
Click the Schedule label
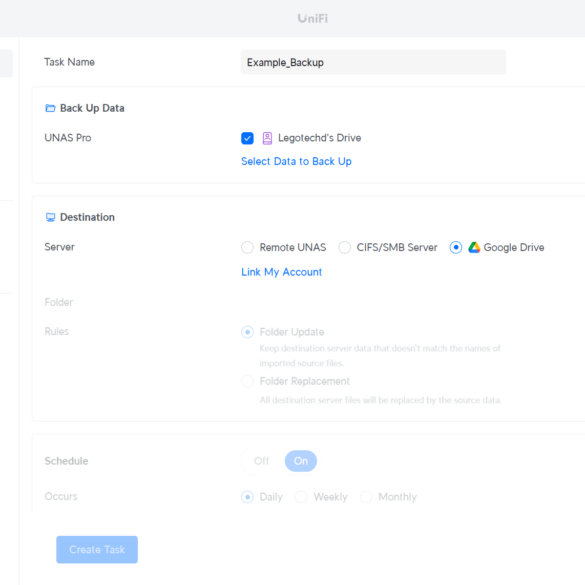click(66, 461)
